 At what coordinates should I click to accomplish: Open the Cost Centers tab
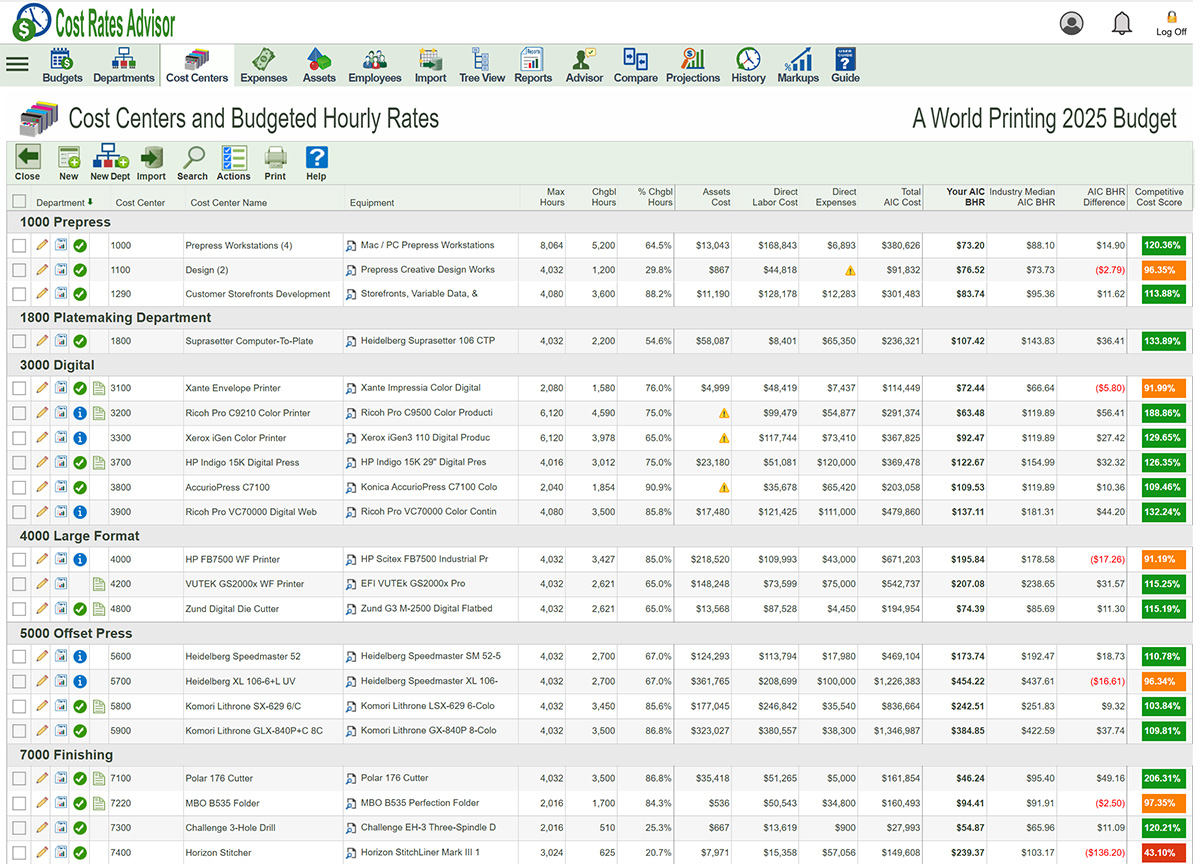197,66
